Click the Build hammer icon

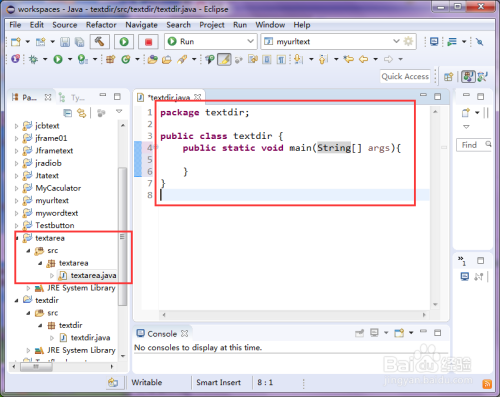pyautogui.click(x=99, y=42)
